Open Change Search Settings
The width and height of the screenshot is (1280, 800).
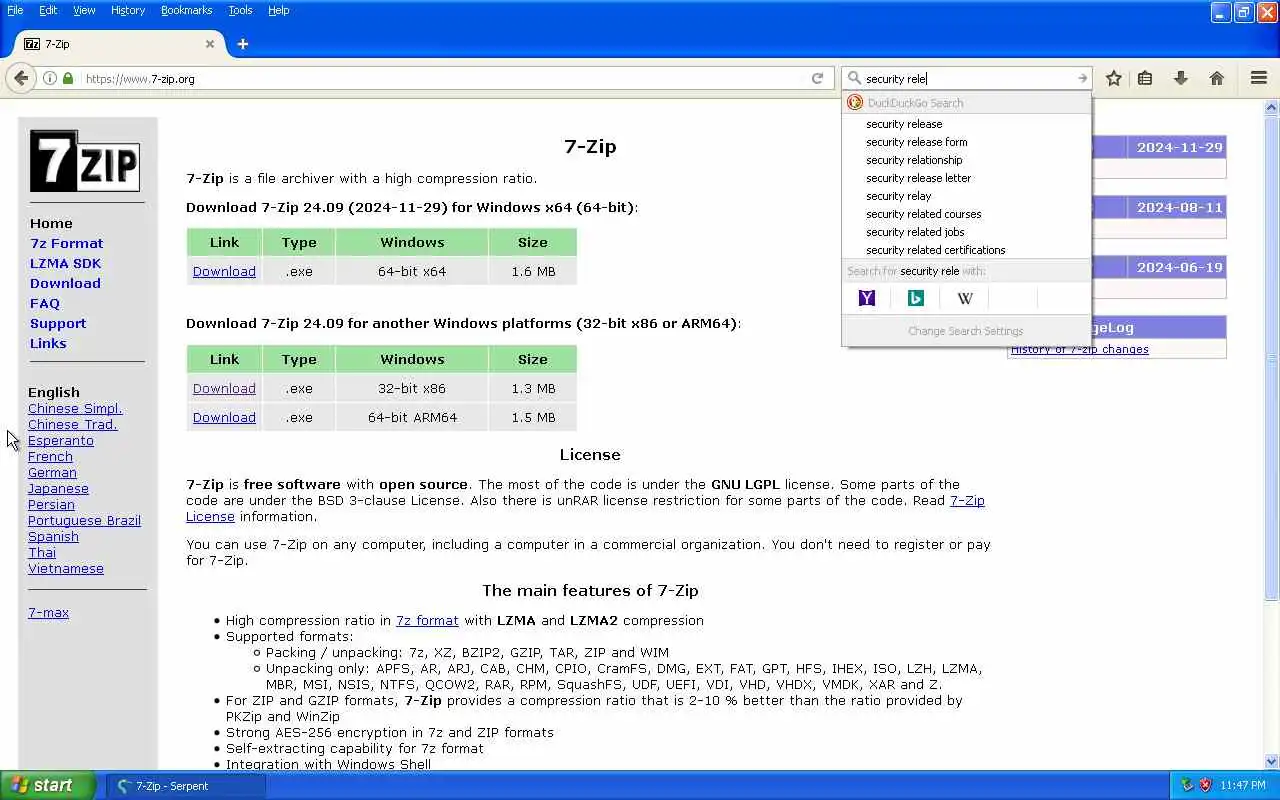(x=966, y=331)
